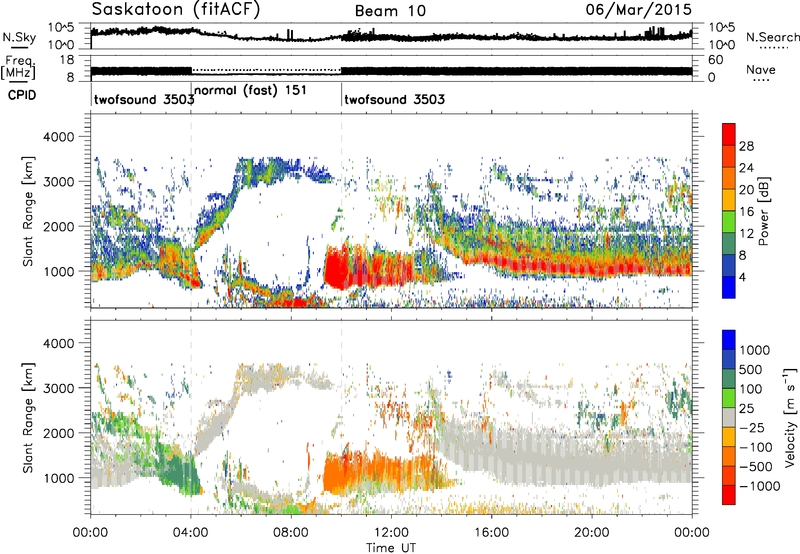Click the Time UT axis title
The image size is (800, 554).
tap(391, 548)
